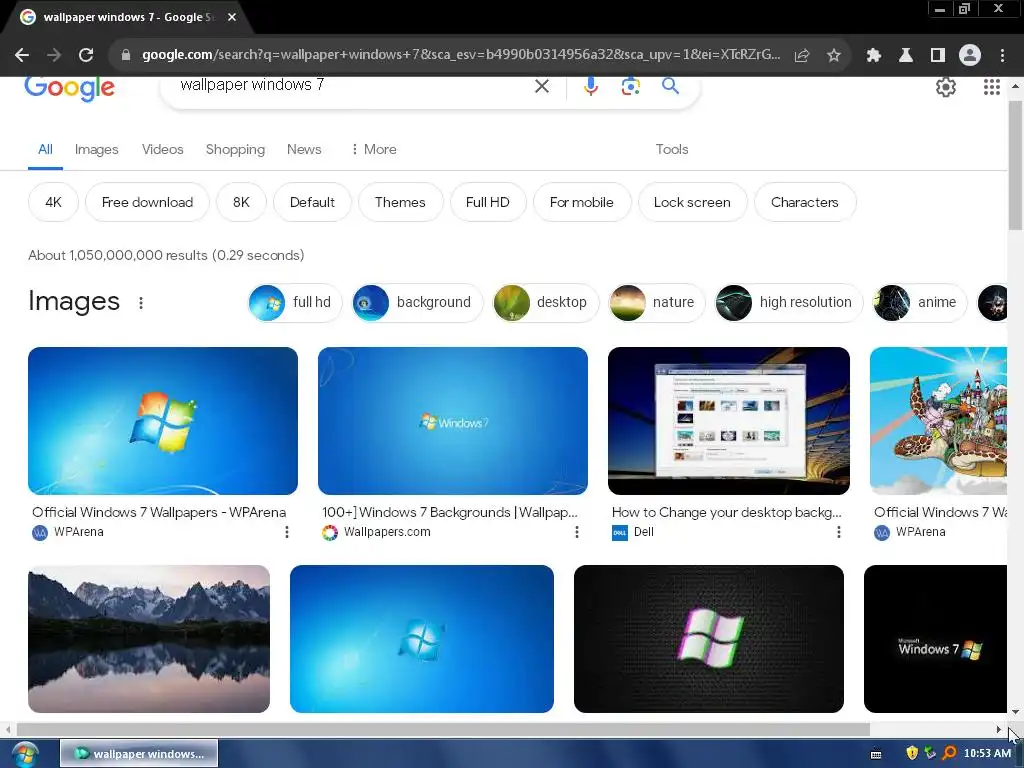This screenshot has width=1024, height=768.
Task: Refine images with the nature chip
Action: click(657, 302)
